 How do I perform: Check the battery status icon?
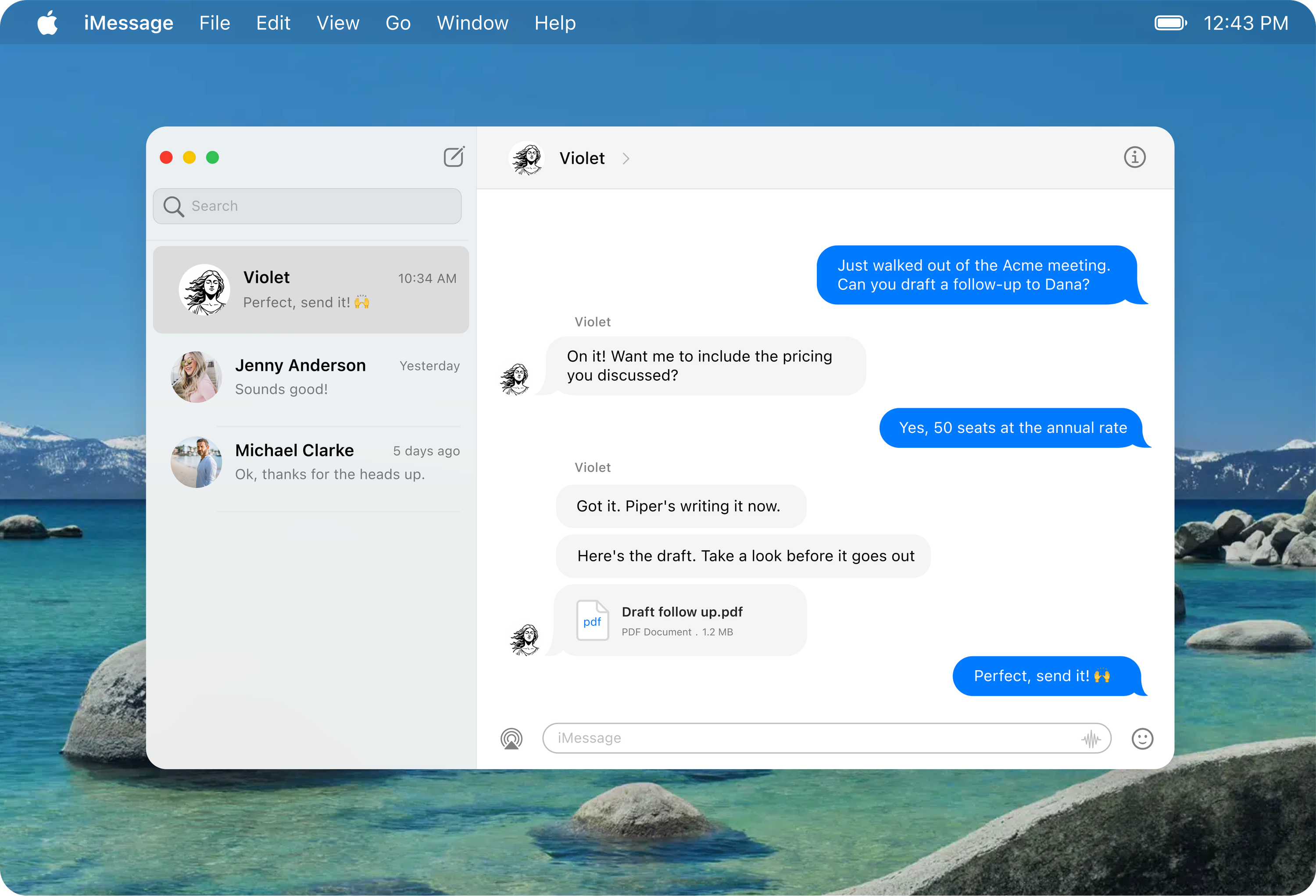tap(1170, 23)
